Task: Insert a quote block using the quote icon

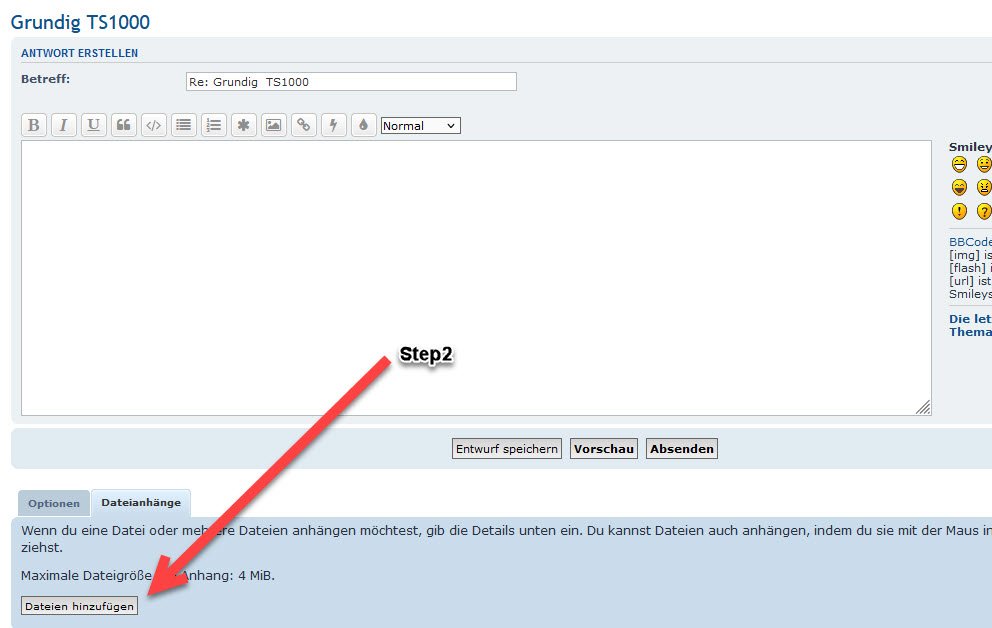Action: pos(124,125)
